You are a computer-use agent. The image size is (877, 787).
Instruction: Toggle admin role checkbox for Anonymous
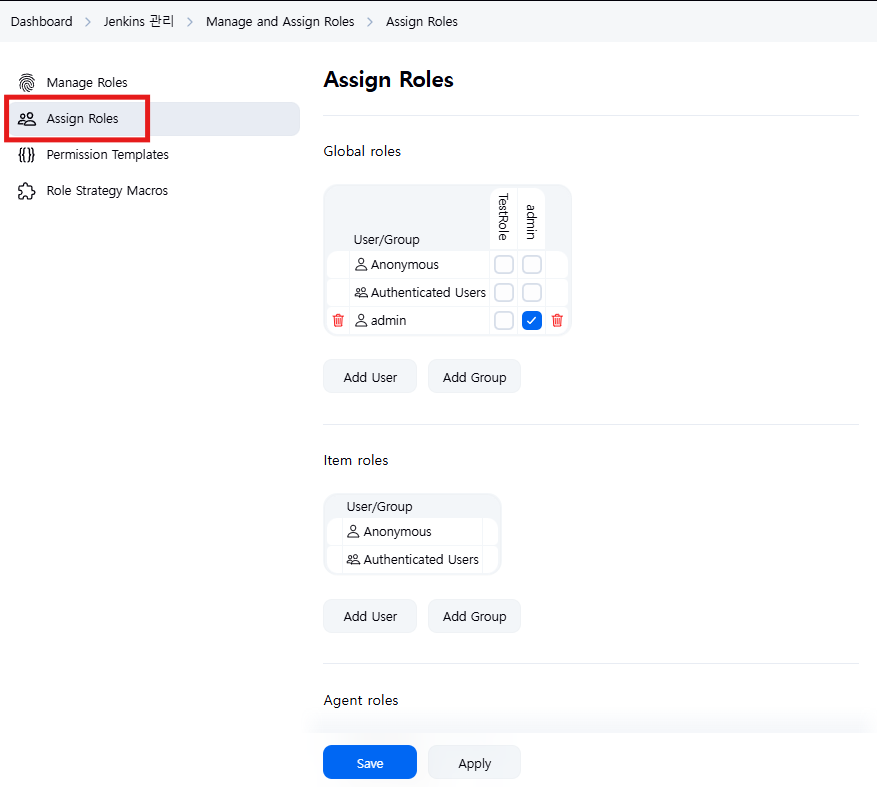(532, 265)
